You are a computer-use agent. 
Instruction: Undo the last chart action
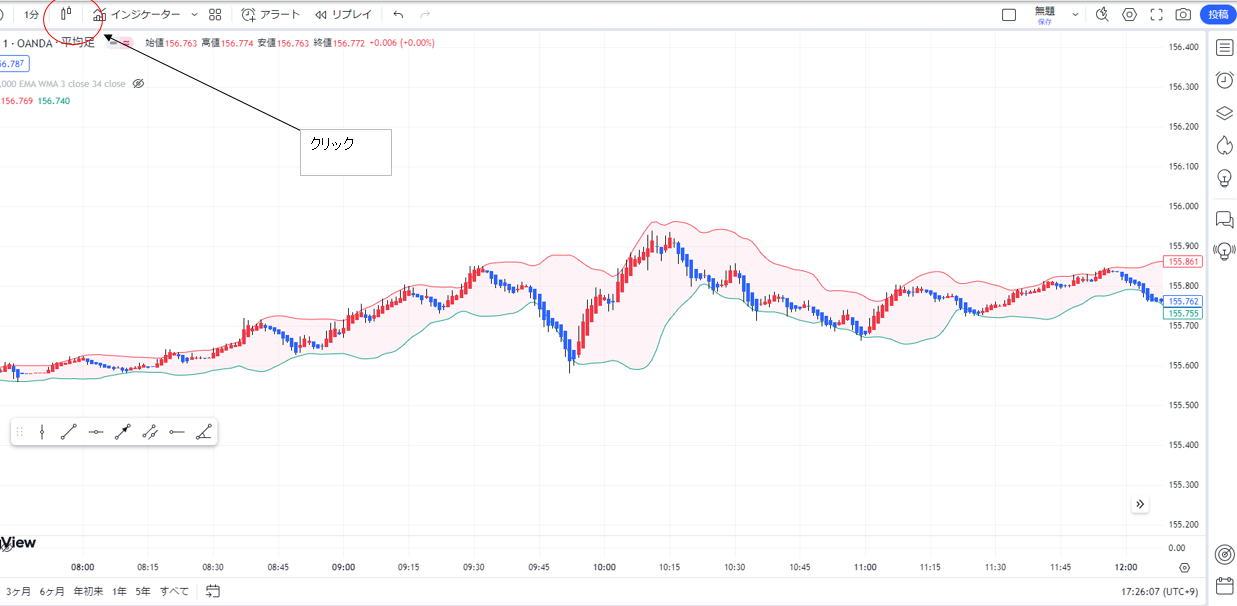click(399, 15)
